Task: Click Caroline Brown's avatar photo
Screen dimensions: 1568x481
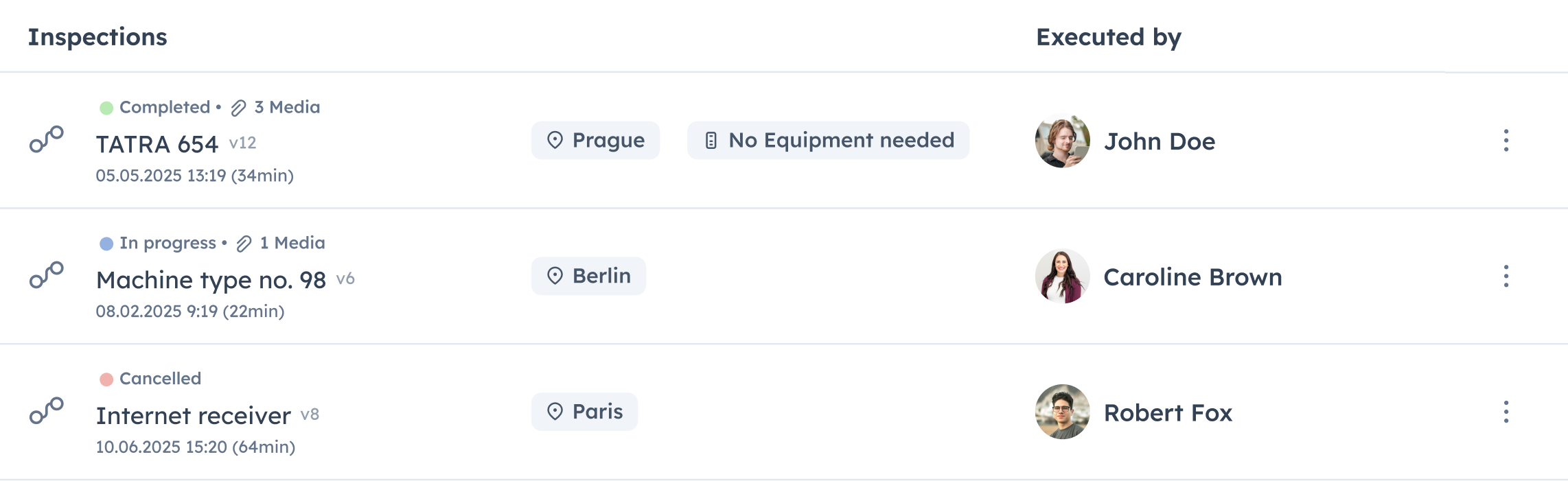Action: point(1062,277)
